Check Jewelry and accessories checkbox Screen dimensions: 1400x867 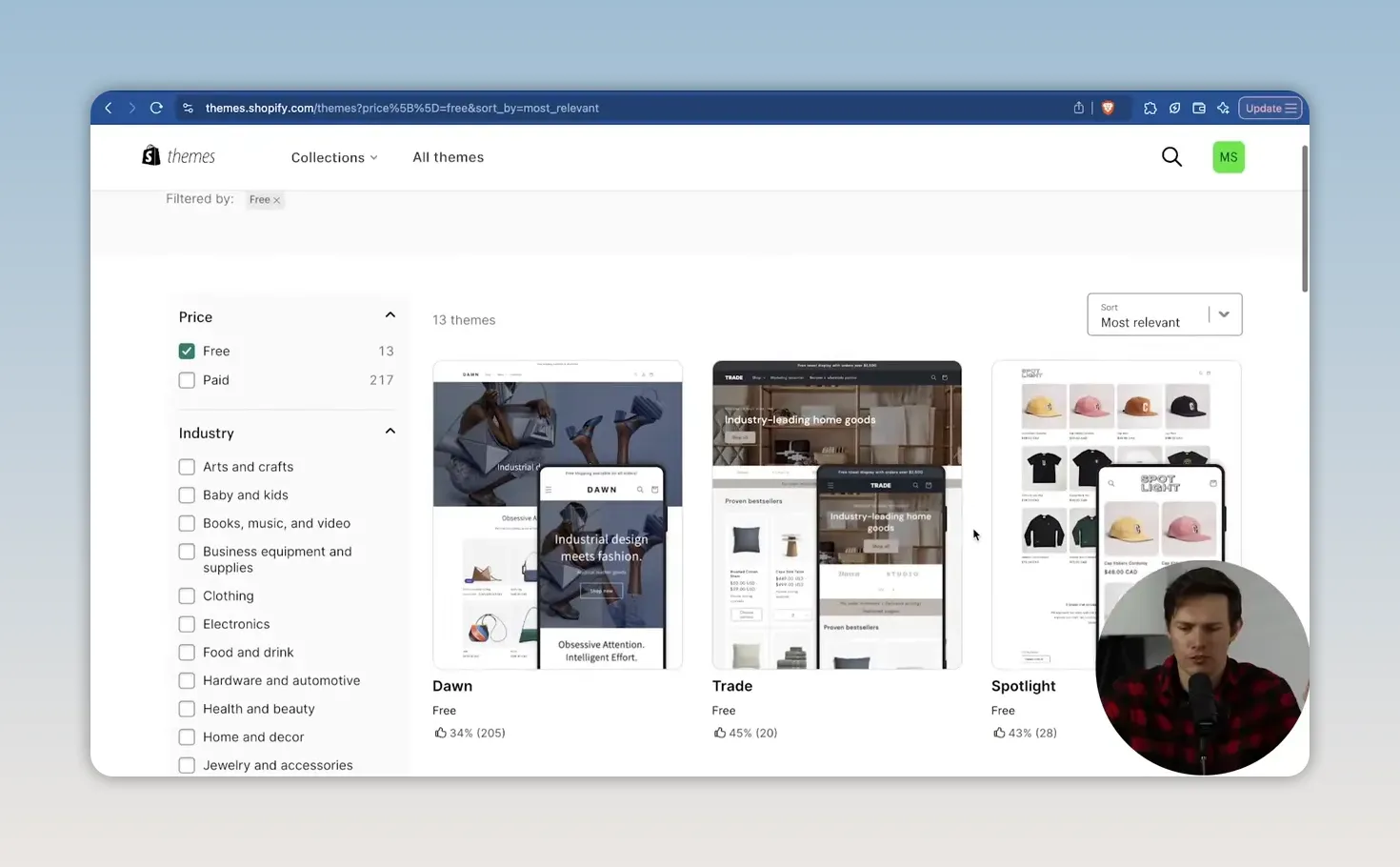point(187,765)
